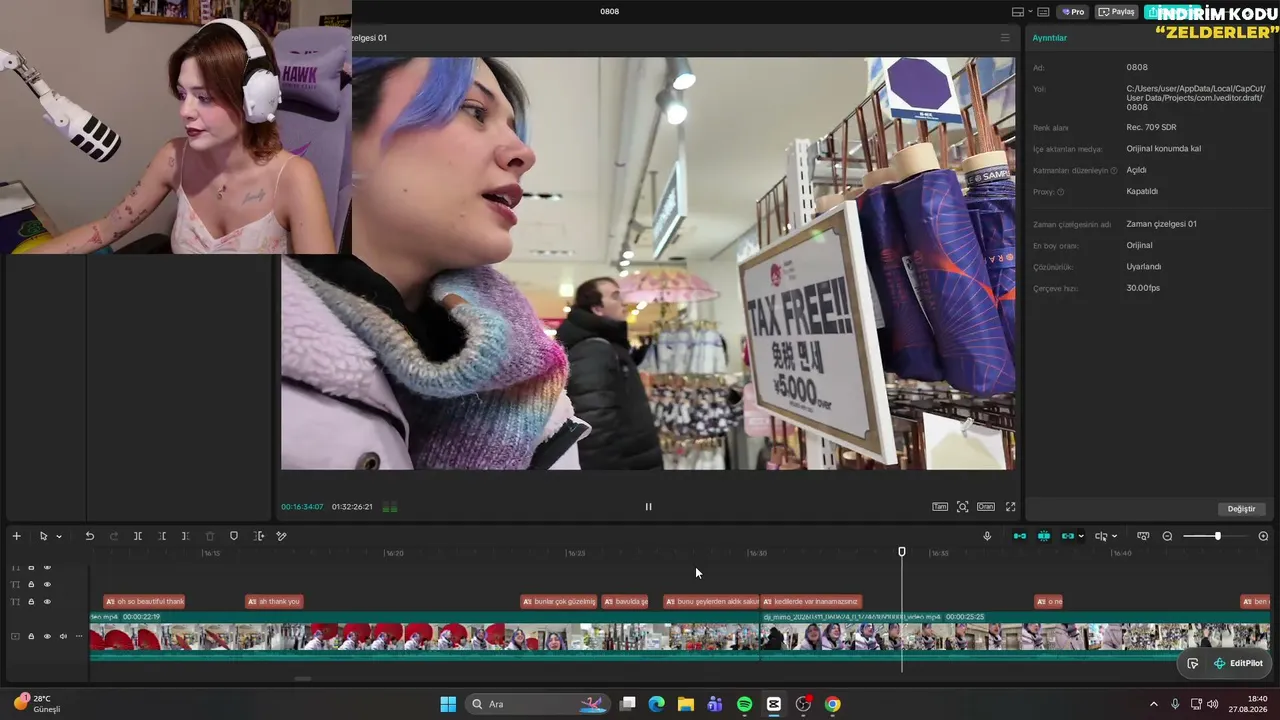The height and width of the screenshot is (720, 1280).
Task: Click the shortcuts panel icon beside layout switcher
Action: (1043, 12)
